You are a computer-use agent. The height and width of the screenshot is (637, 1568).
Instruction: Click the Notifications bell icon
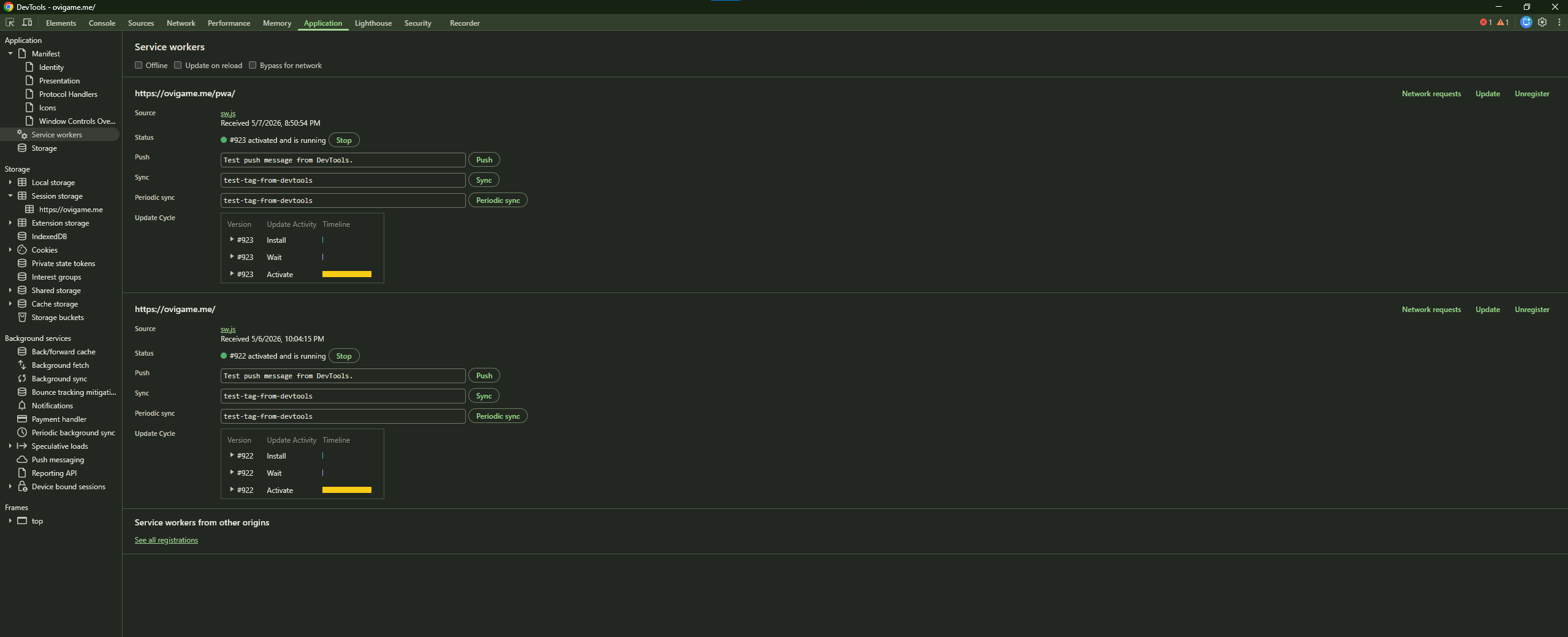pyautogui.click(x=22, y=406)
